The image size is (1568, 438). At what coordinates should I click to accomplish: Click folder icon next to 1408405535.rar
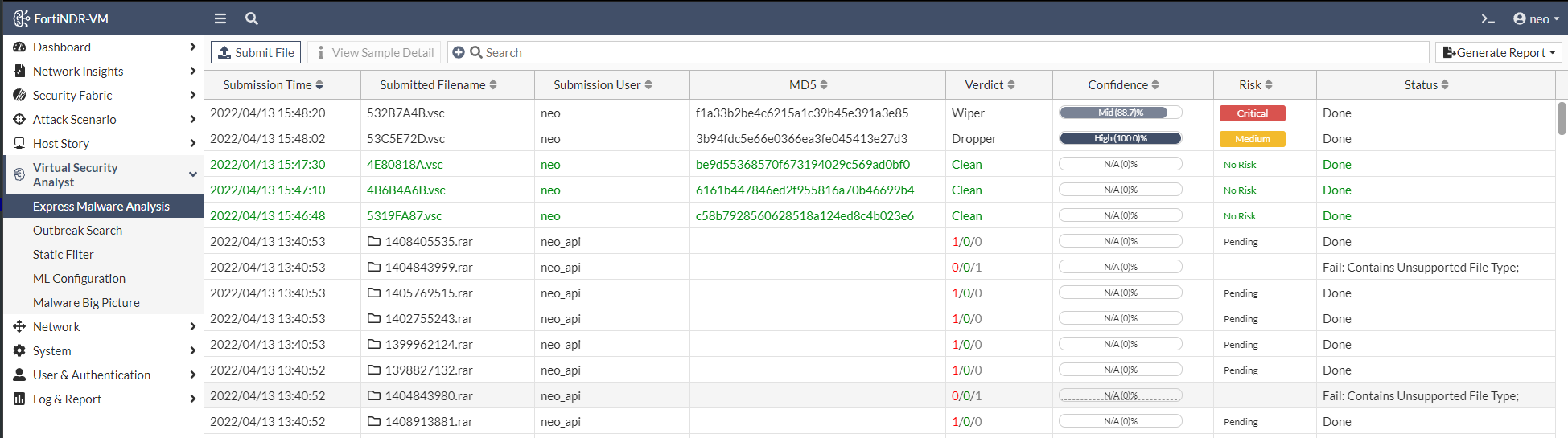point(374,241)
